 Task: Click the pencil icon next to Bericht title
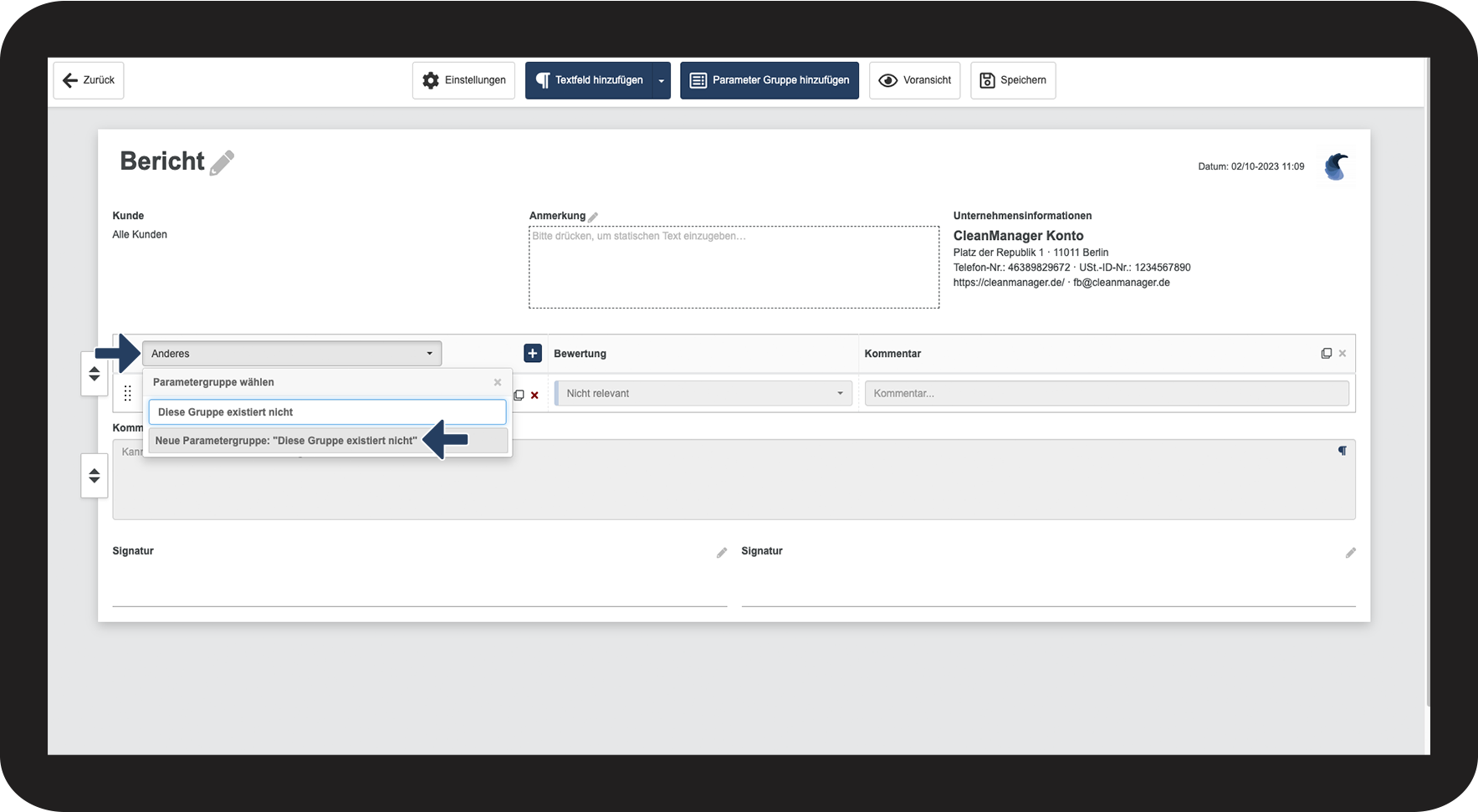(222, 162)
